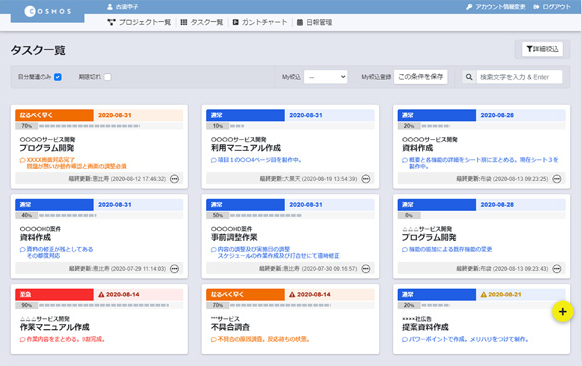
Task: Open the My絞込 dropdown
Action: click(x=326, y=77)
